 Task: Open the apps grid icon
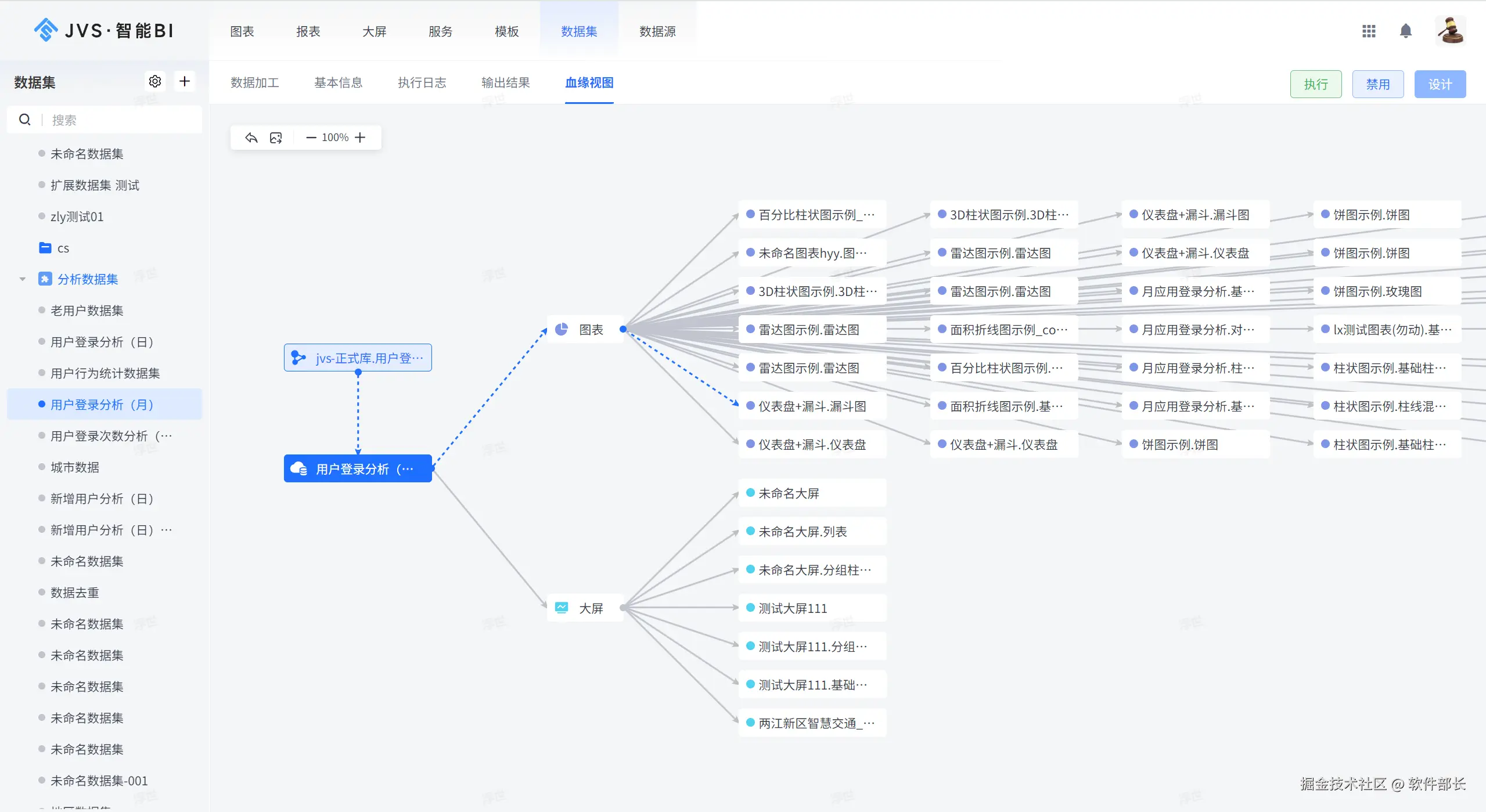[1369, 31]
